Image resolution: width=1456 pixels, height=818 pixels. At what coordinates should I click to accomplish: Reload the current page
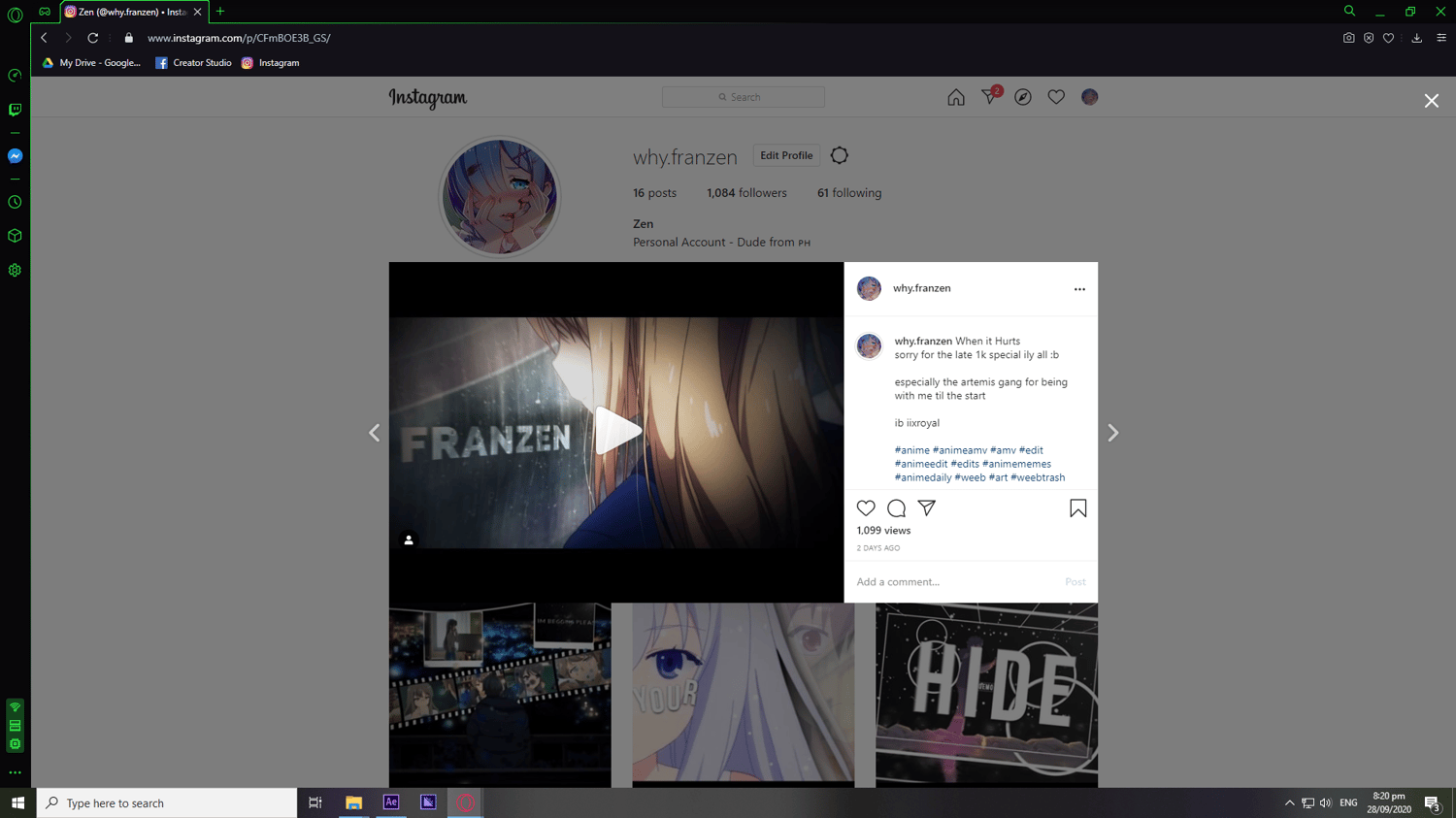tap(93, 38)
